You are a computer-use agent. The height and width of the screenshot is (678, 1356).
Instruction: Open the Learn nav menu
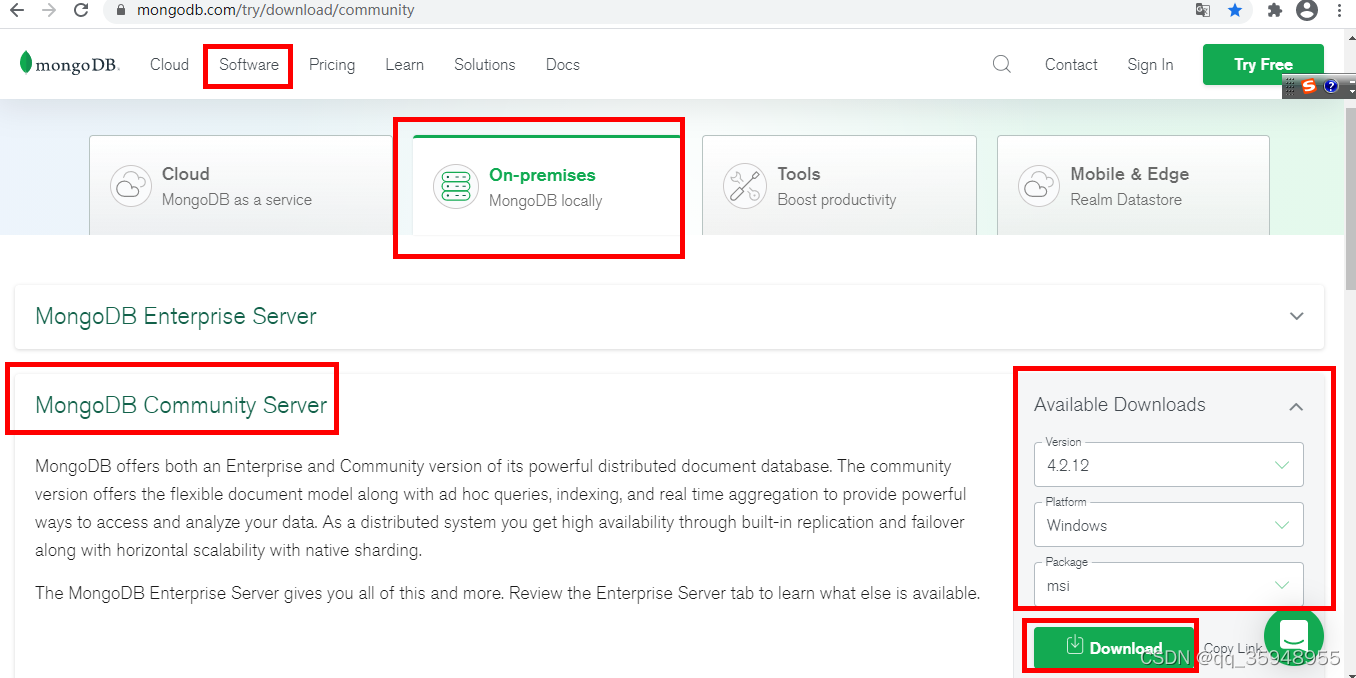tap(404, 64)
